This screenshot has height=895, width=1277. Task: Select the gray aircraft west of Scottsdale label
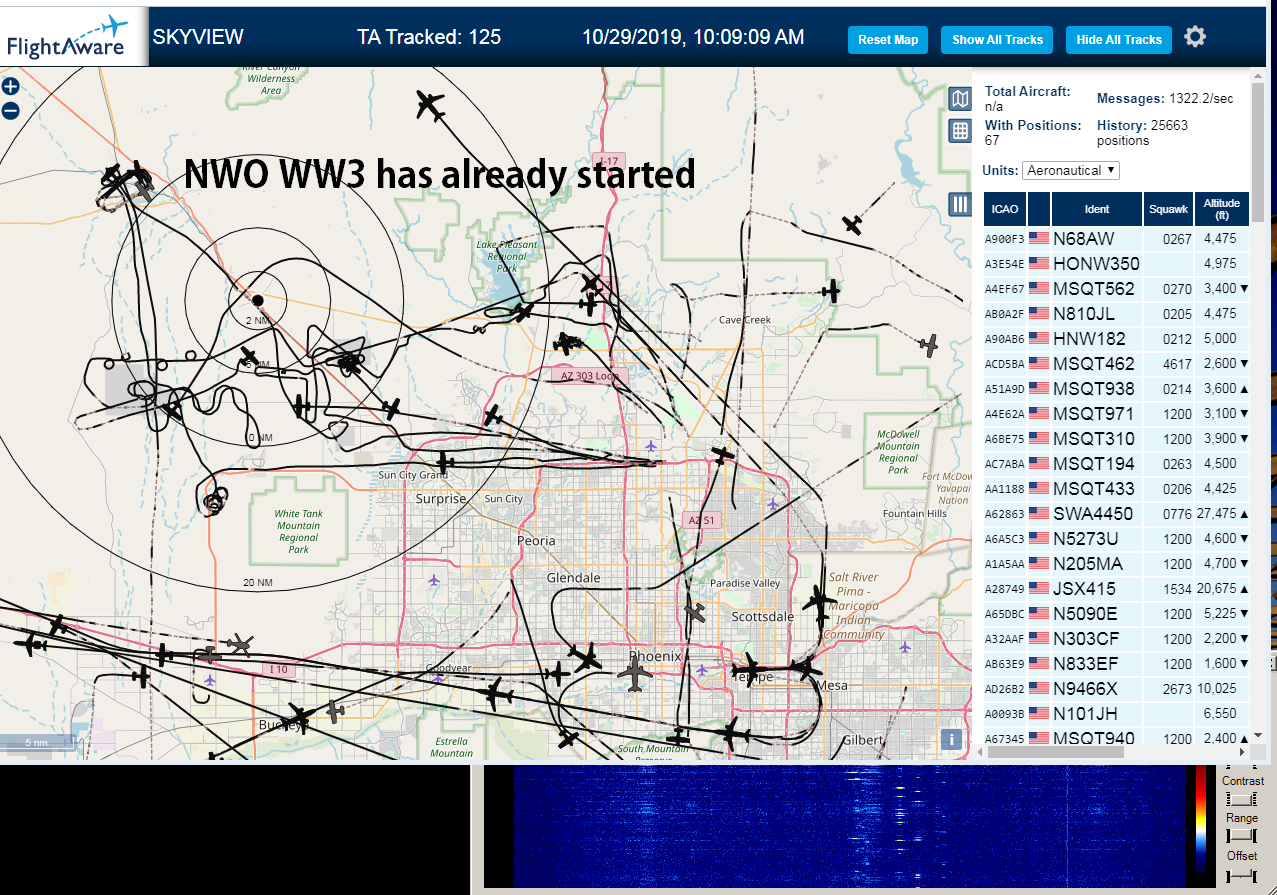click(x=696, y=611)
